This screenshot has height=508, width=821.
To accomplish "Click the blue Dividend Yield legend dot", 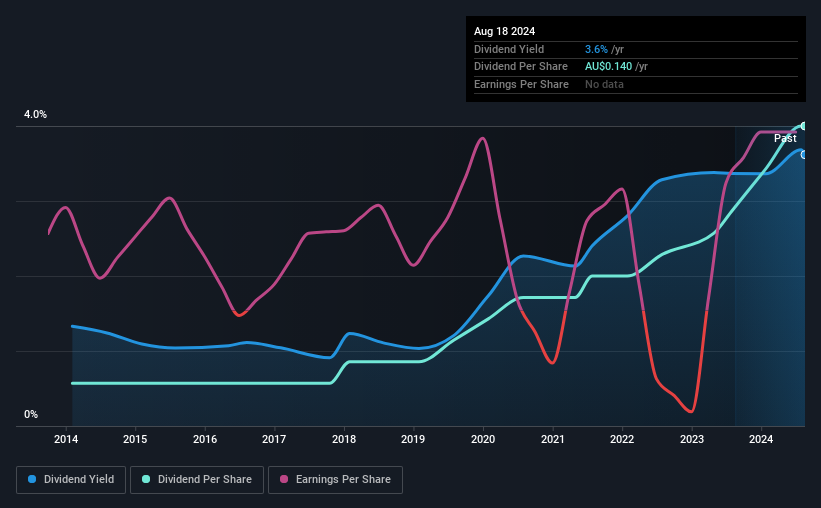I will tap(32, 479).
